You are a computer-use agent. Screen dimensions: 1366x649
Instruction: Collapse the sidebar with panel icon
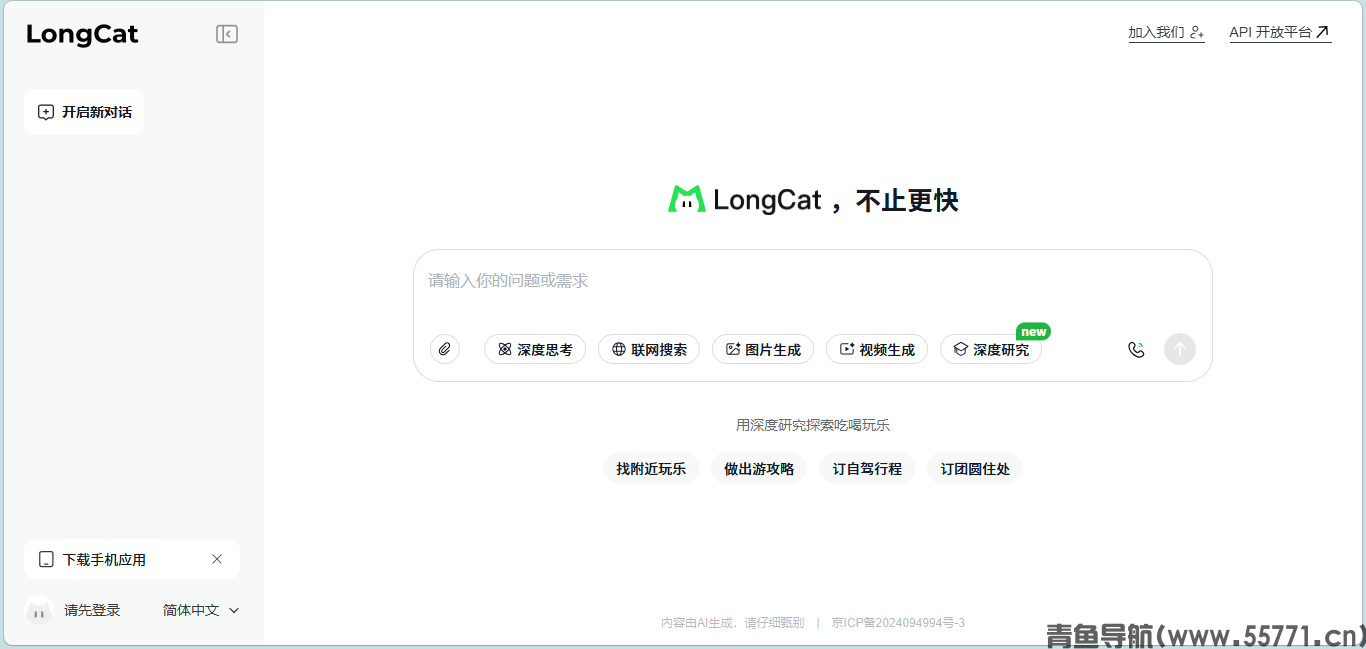(227, 34)
